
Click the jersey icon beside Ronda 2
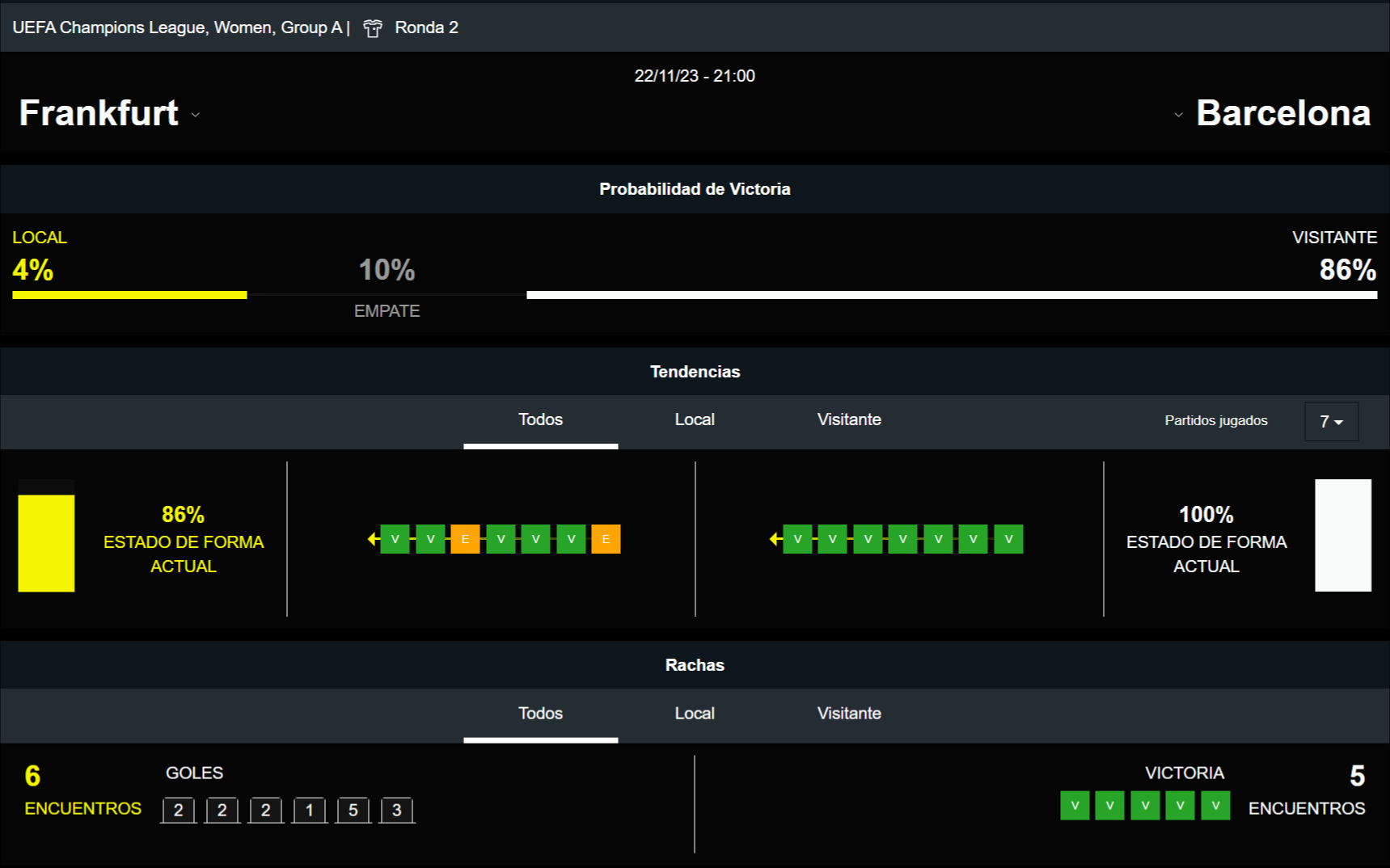(372, 28)
